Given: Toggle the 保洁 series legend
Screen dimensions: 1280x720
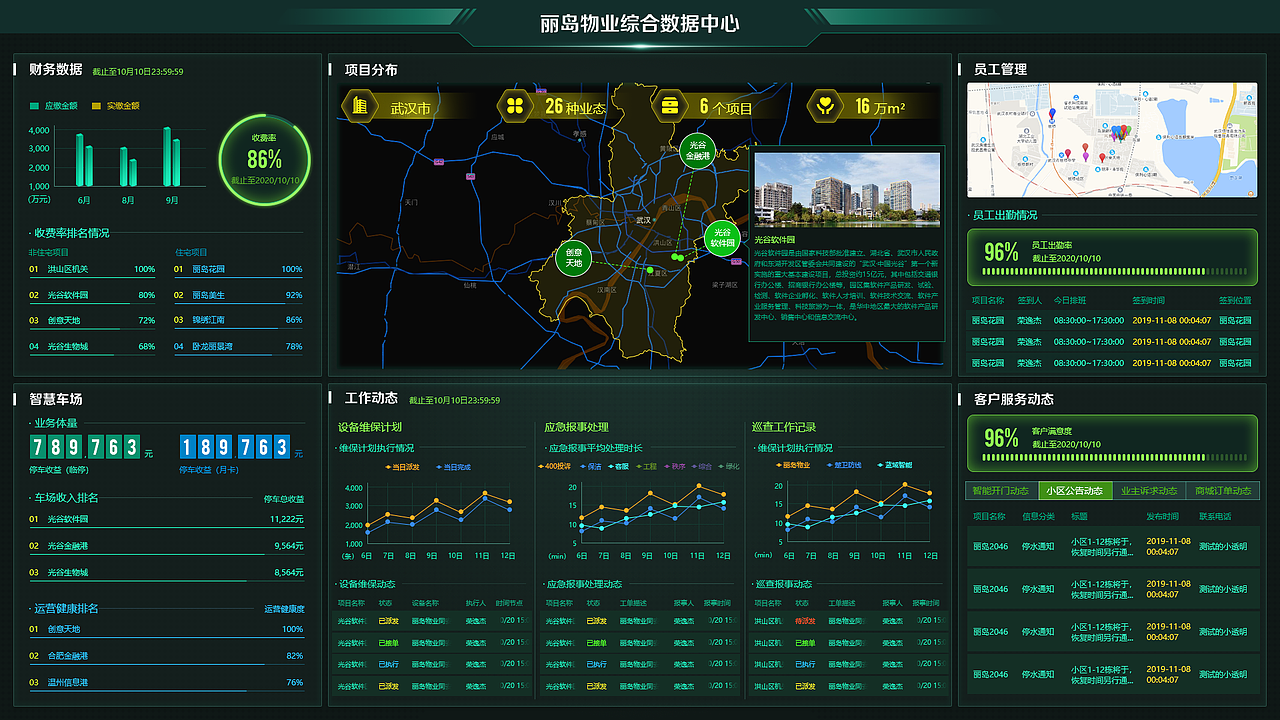Looking at the screenshot, I should (590, 466).
